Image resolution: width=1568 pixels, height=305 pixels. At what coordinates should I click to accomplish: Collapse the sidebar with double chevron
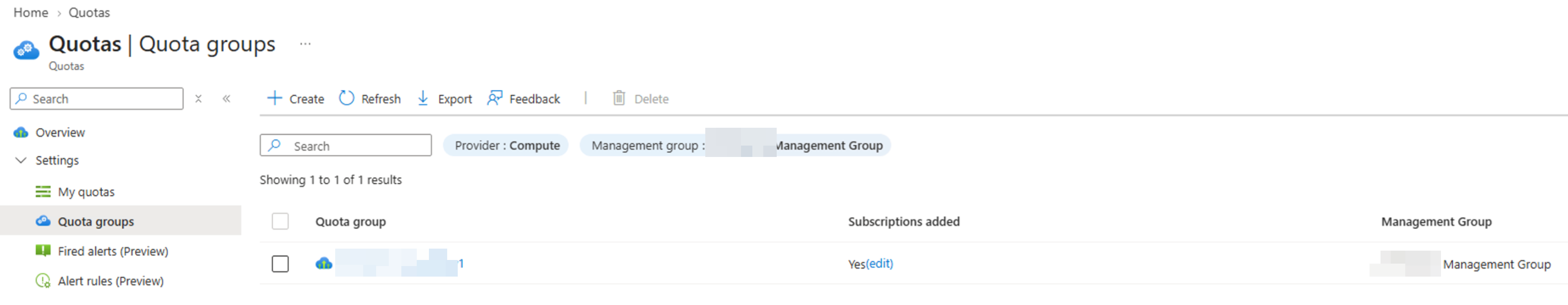(226, 99)
